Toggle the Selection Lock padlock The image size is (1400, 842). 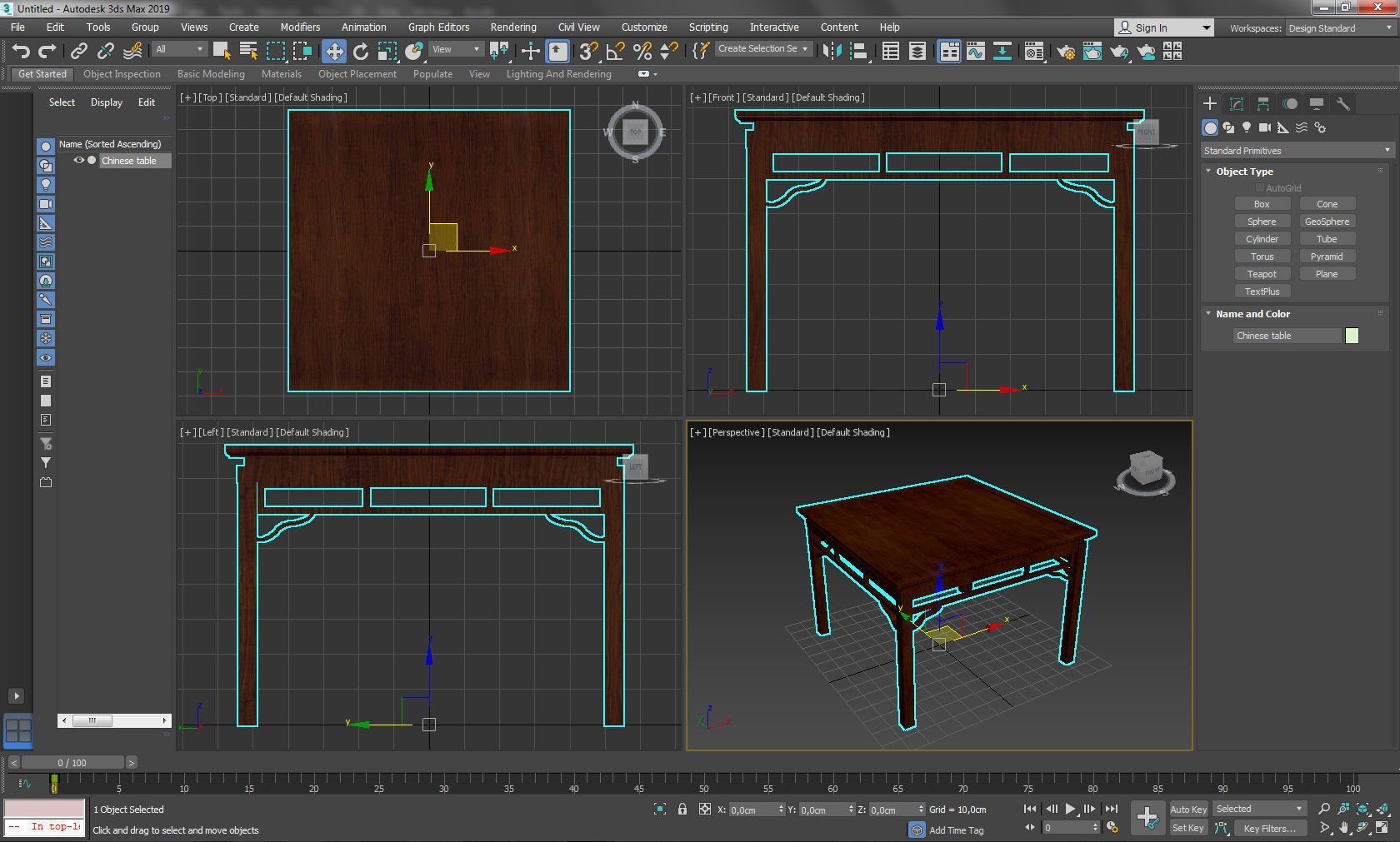682,809
